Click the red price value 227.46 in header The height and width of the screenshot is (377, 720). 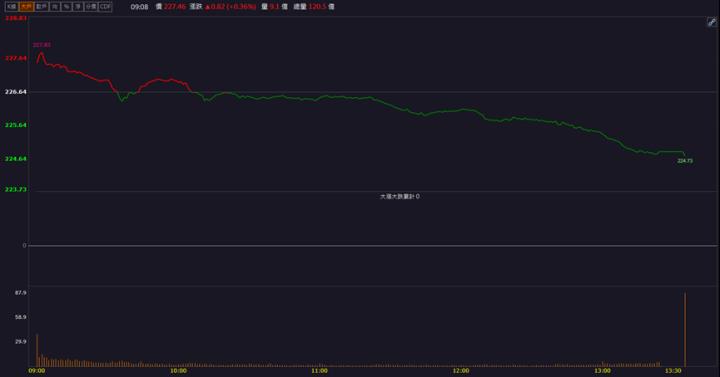pyautogui.click(x=175, y=6)
